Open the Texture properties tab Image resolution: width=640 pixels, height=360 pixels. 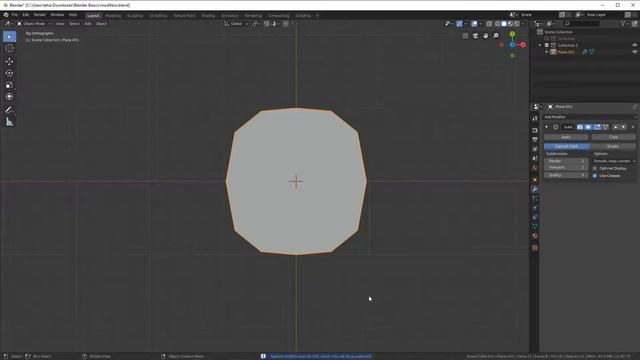tap(535, 247)
